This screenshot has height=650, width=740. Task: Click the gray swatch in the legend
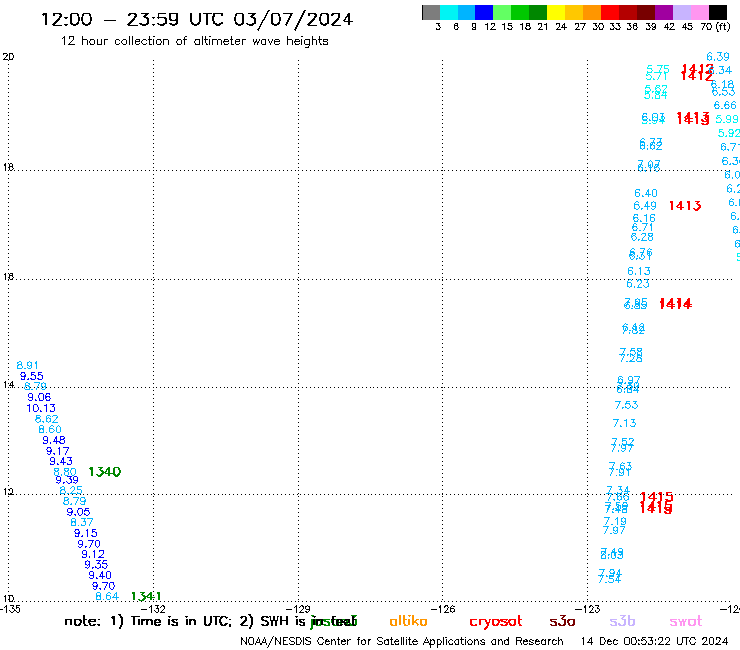point(431,13)
